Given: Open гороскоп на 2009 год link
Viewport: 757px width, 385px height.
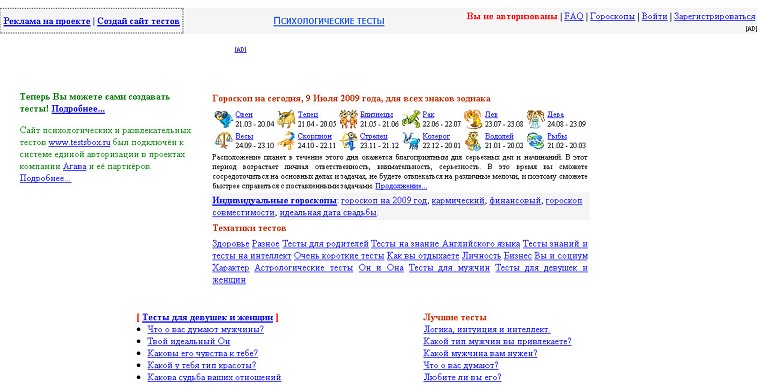Looking at the screenshot, I should click(384, 200).
